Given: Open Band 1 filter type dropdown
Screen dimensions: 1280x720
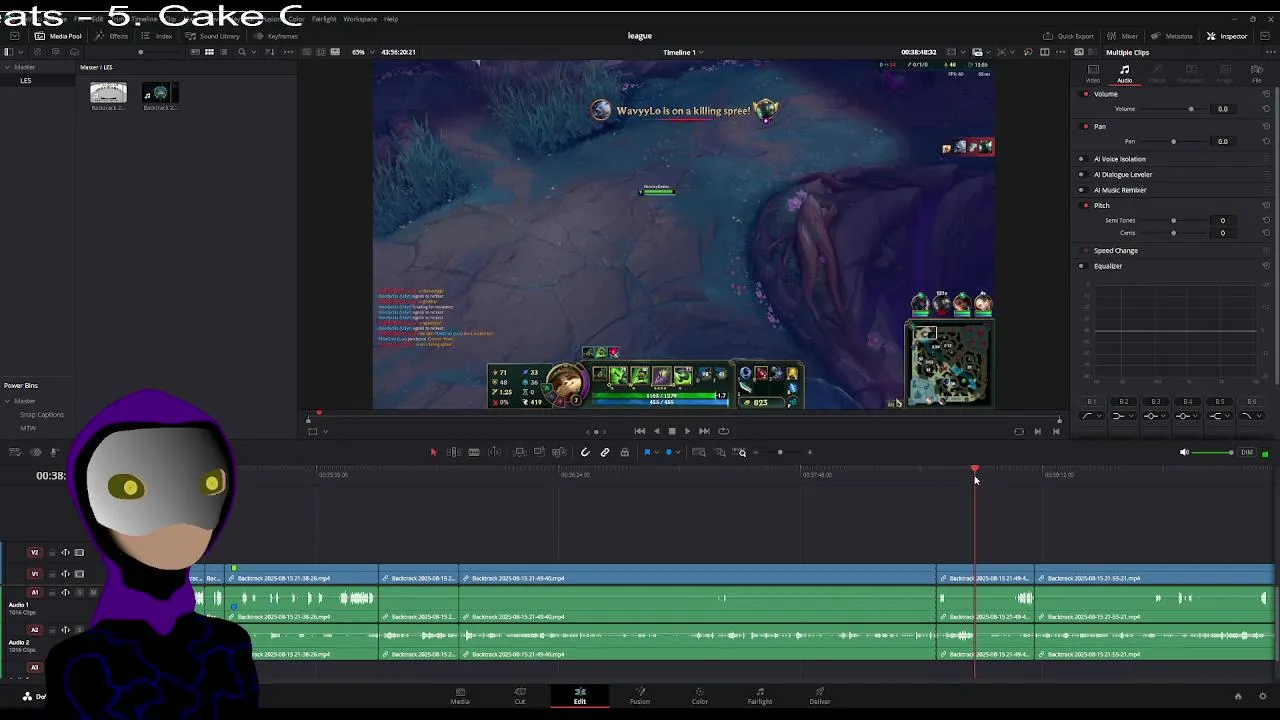Looking at the screenshot, I should [1093, 416].
